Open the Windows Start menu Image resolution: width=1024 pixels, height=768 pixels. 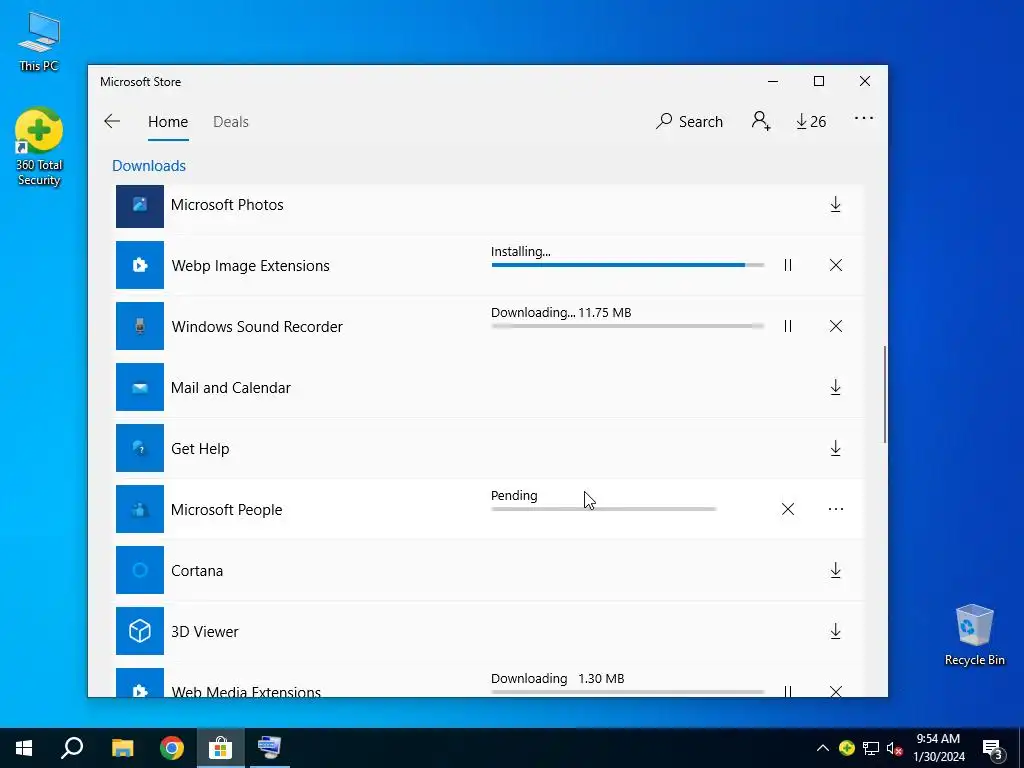[x=24, y=748]
